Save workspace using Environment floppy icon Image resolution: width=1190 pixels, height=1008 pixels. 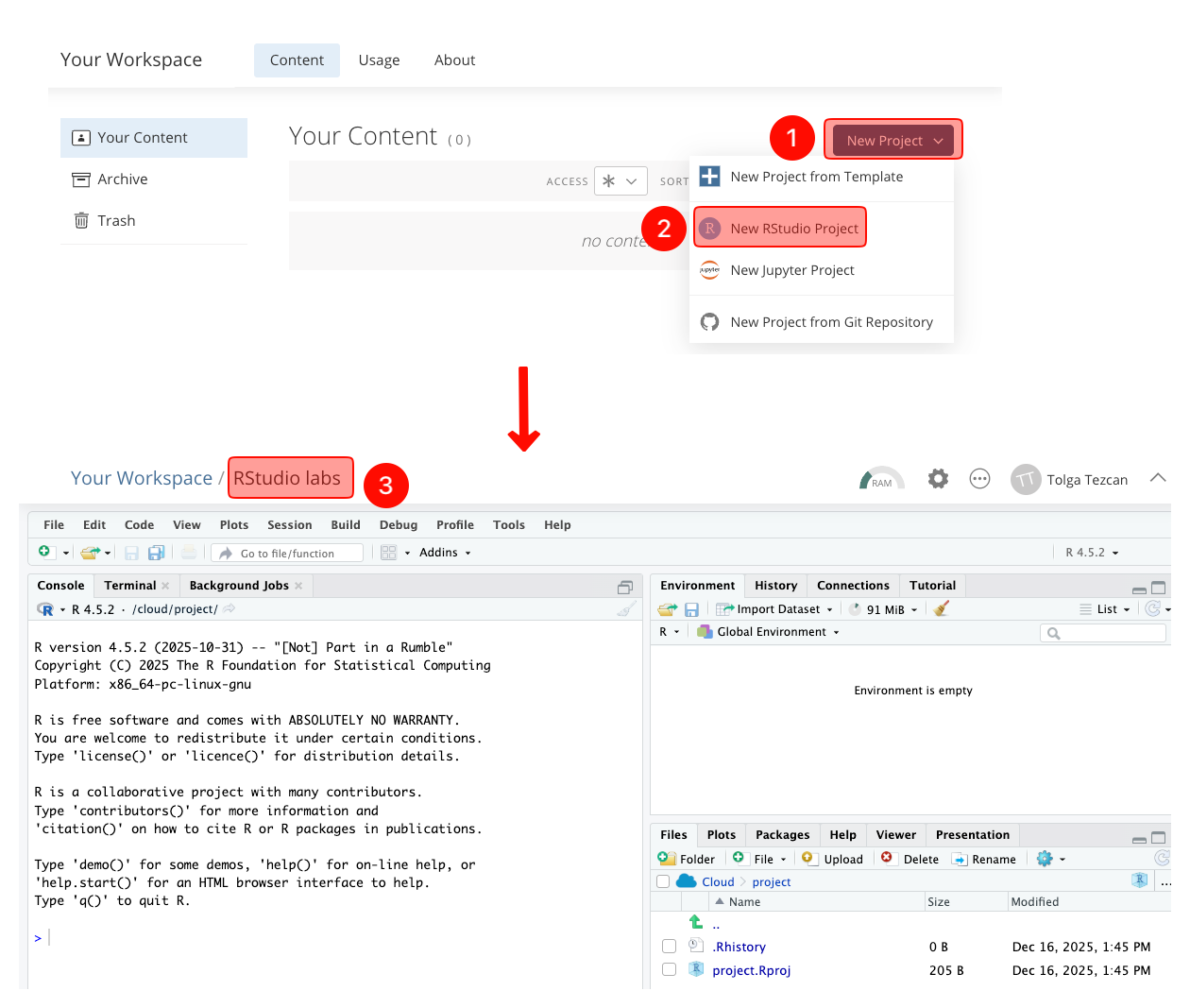tap(691, 609)
